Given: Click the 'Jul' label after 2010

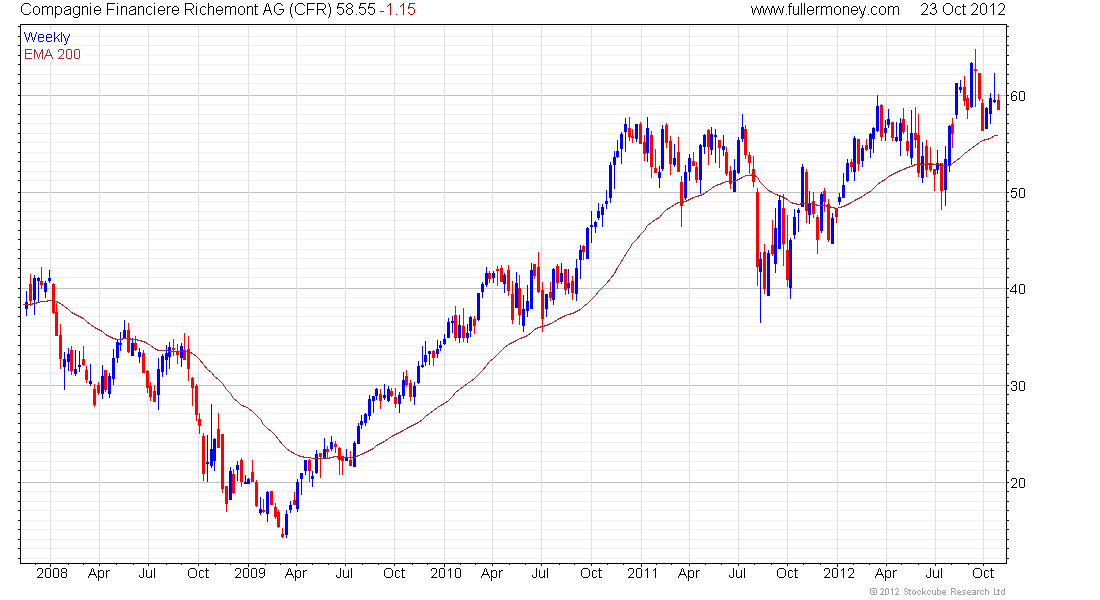Looking at the screenshot, I should pos(540,573).
